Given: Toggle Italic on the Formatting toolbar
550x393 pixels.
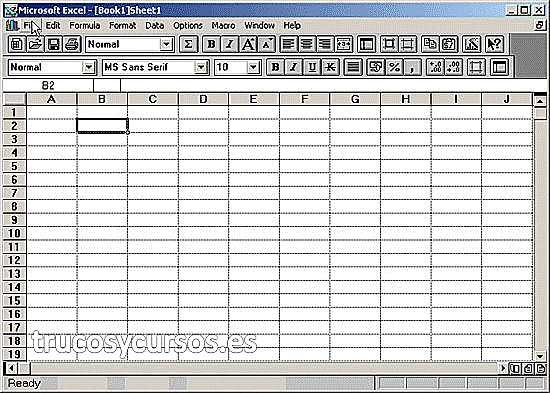Looking at the screenshot, I should 294,67.
